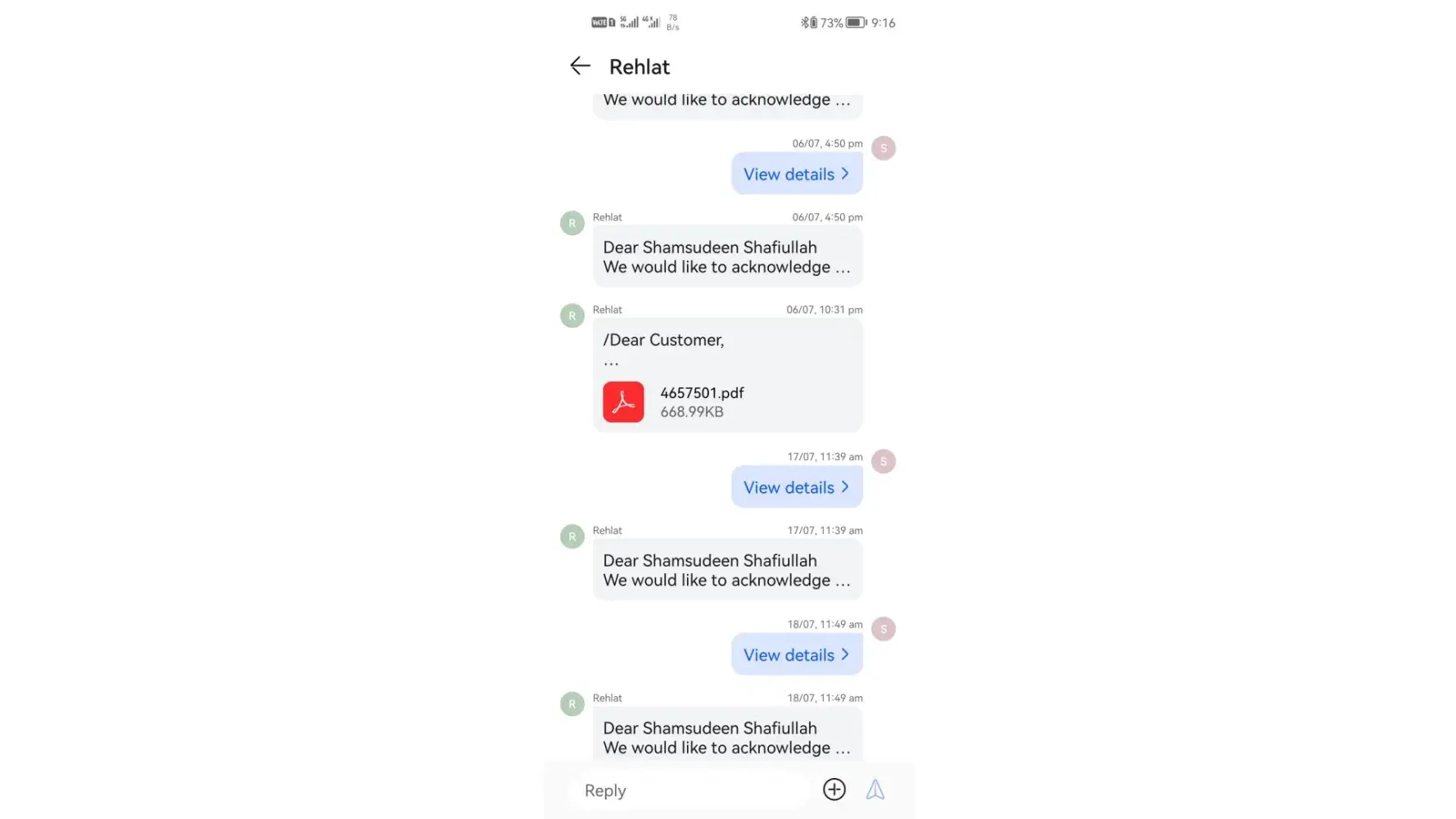
Task: Tap the Rehlat conversation title
Action: (x=639, y=66)
